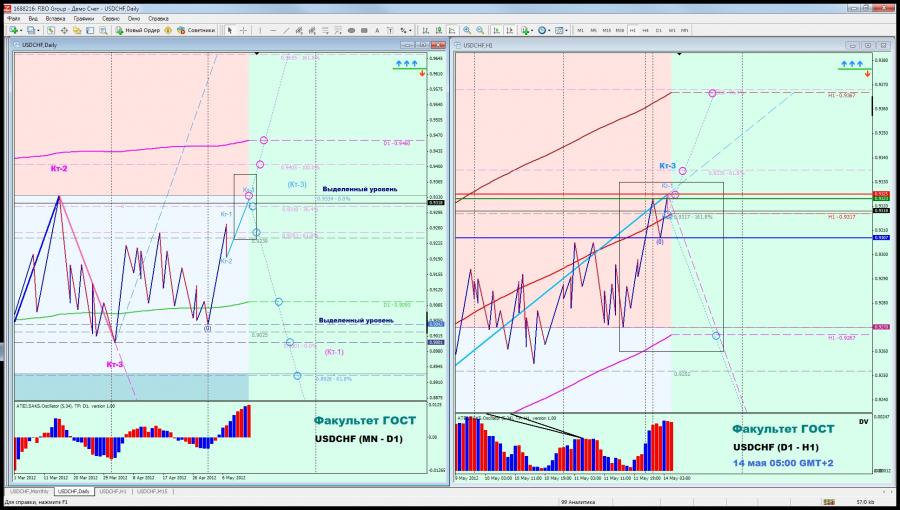Pick the rectangle drawing tool
This screenshot has height=510, width=900.
tap(364, 30)
